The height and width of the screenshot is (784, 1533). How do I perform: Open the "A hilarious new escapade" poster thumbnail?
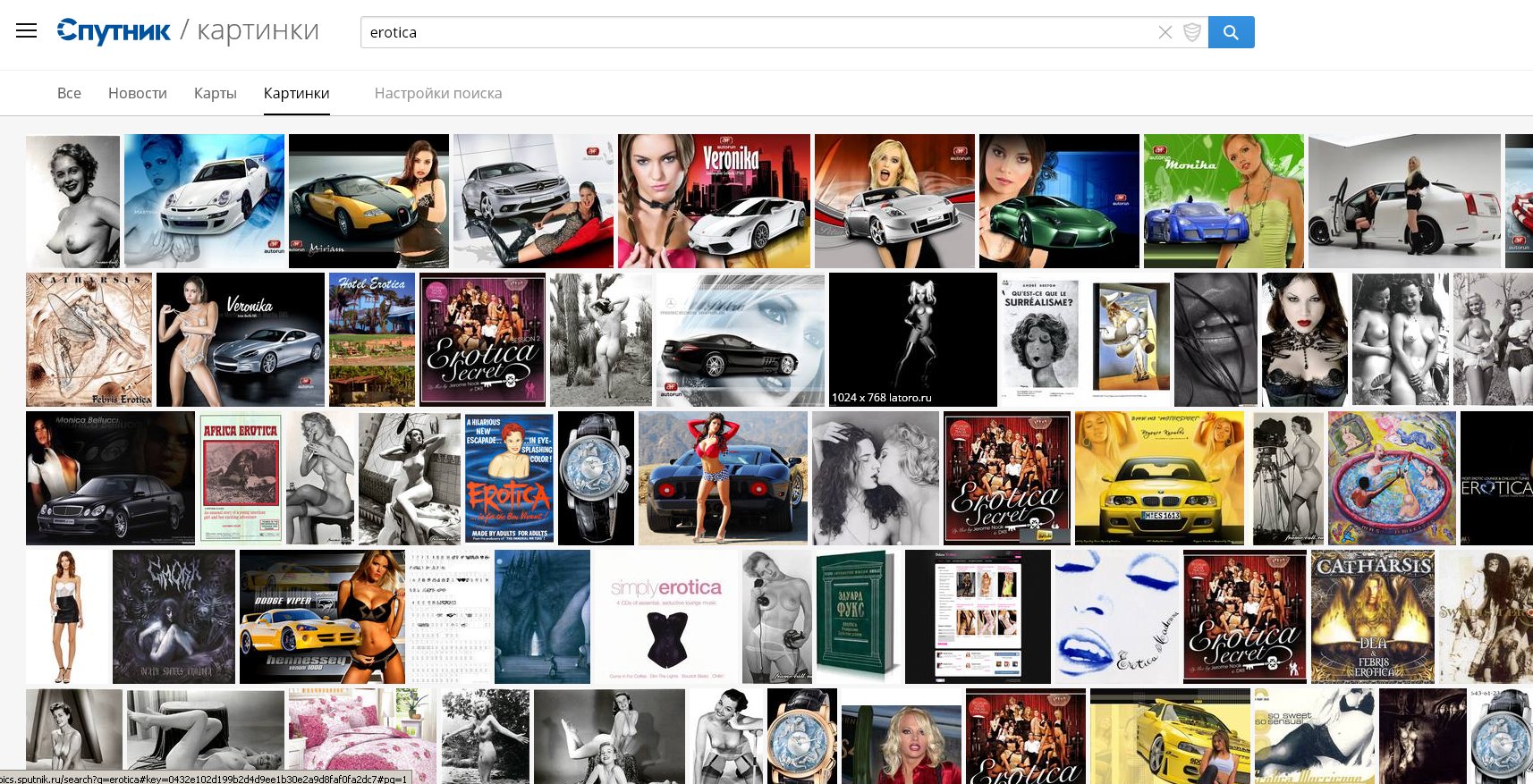point(509,478)
